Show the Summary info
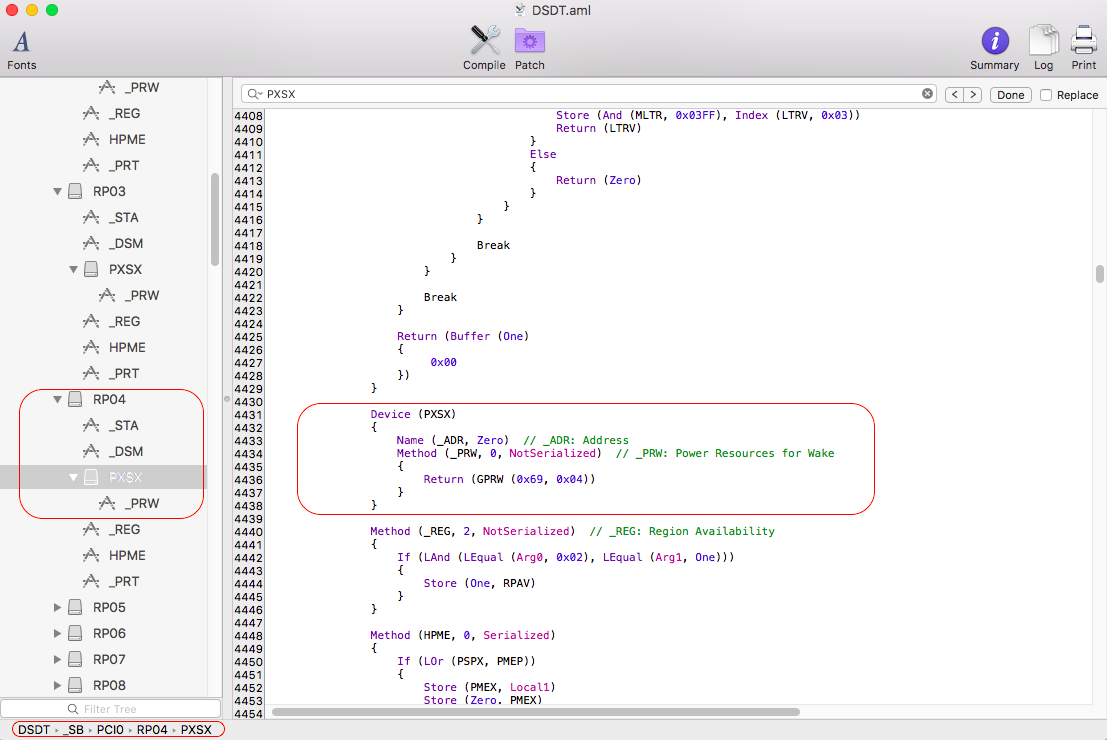The image size is (1107, 740). [x=994, y=47]
